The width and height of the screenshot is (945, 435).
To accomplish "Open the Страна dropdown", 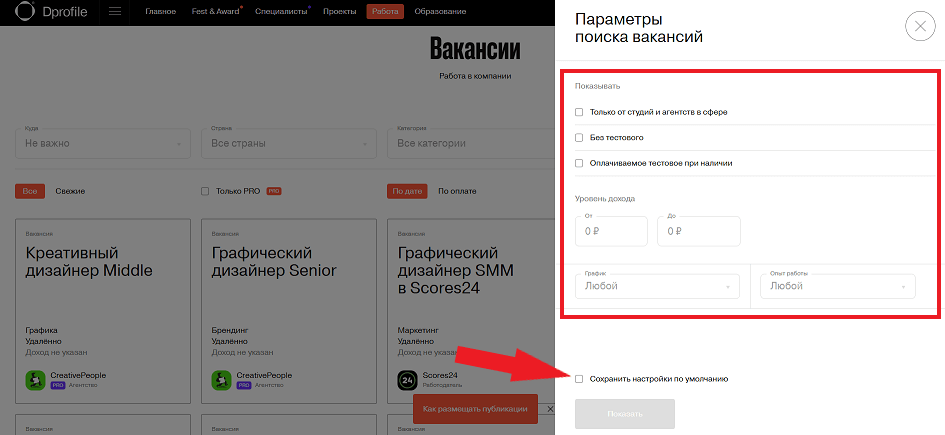I will point(289,143).
